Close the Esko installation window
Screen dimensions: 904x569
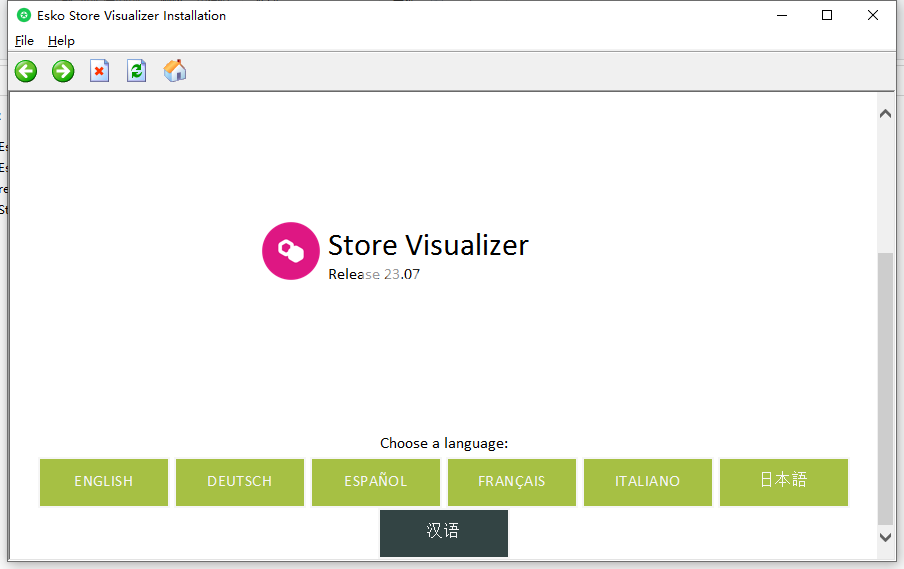point(873,16)
